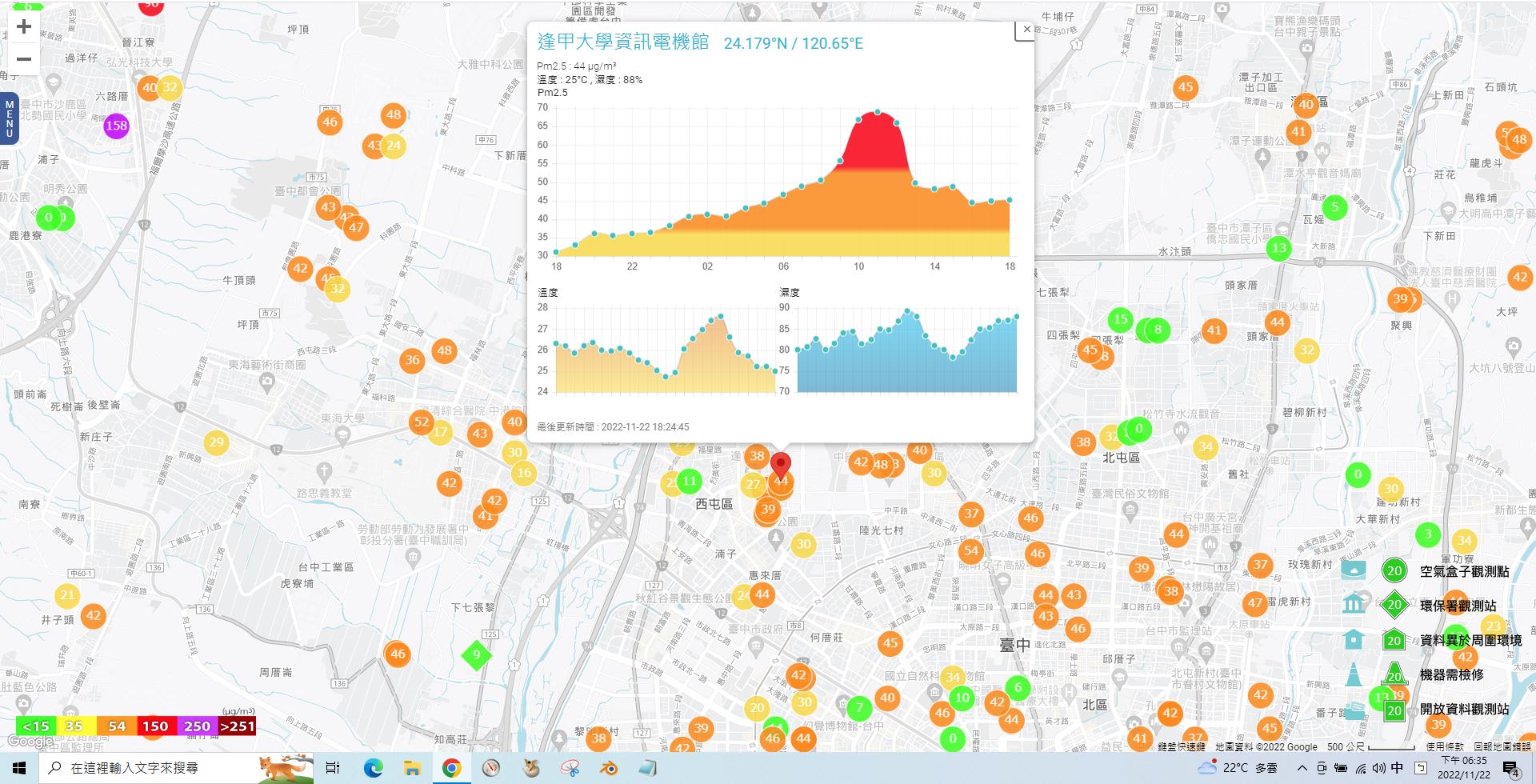Click the green 7 sensor marker
The width and height of the screenshot is (1536, 784).
(x=859, y=708)
